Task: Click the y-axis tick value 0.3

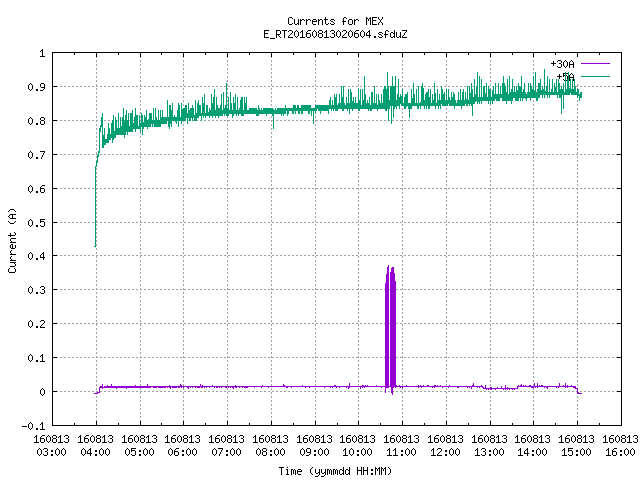Action: pos(36,290)
